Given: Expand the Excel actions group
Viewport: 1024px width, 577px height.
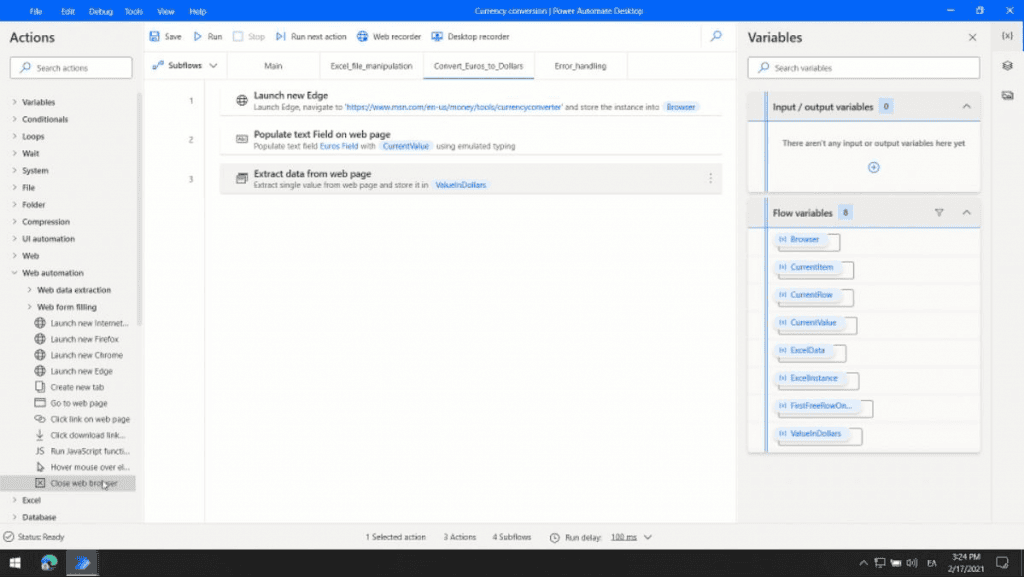Looking at the screenshot, I should point(14,500).
